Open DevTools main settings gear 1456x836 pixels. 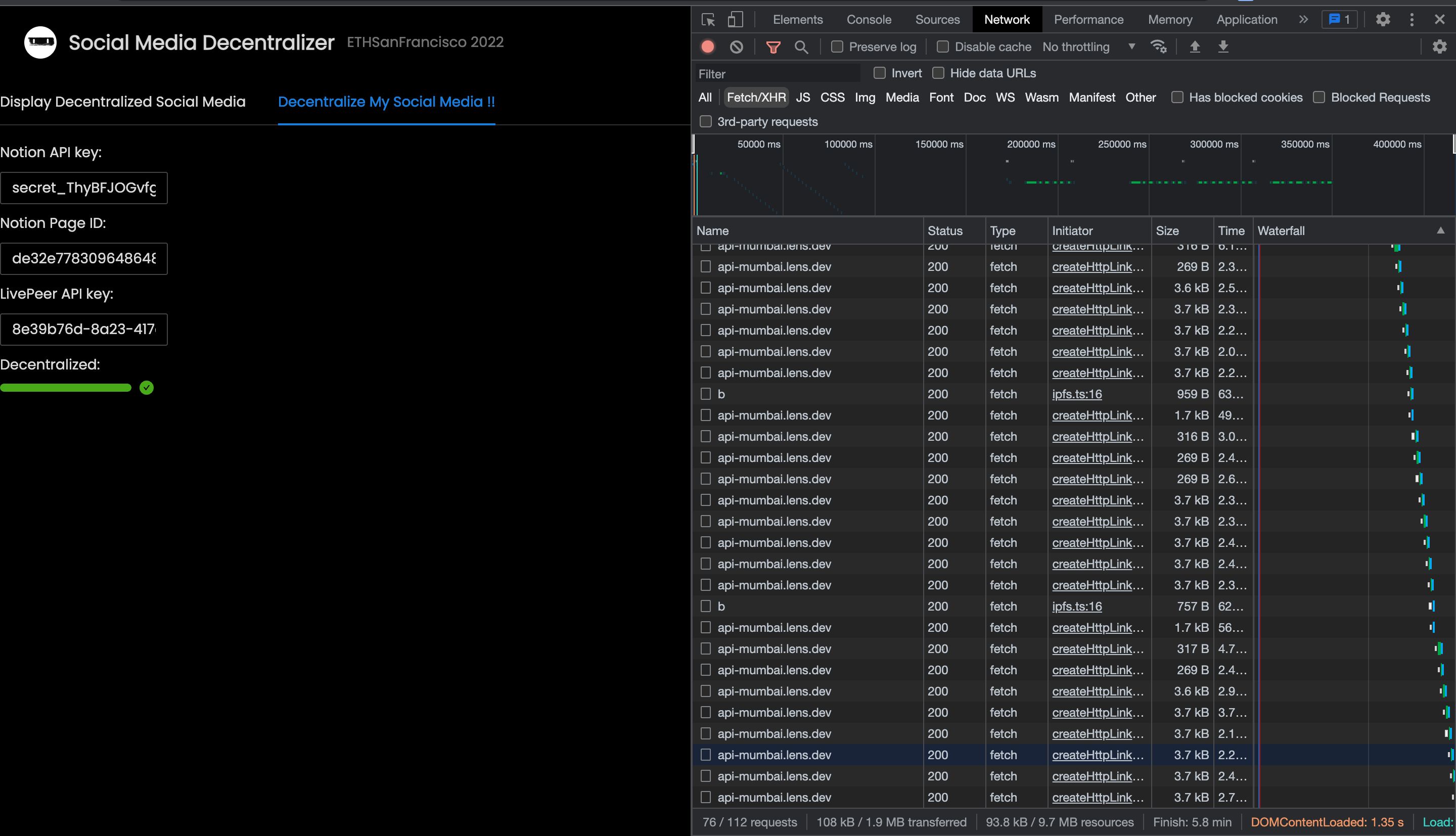tap(1383, 20)
